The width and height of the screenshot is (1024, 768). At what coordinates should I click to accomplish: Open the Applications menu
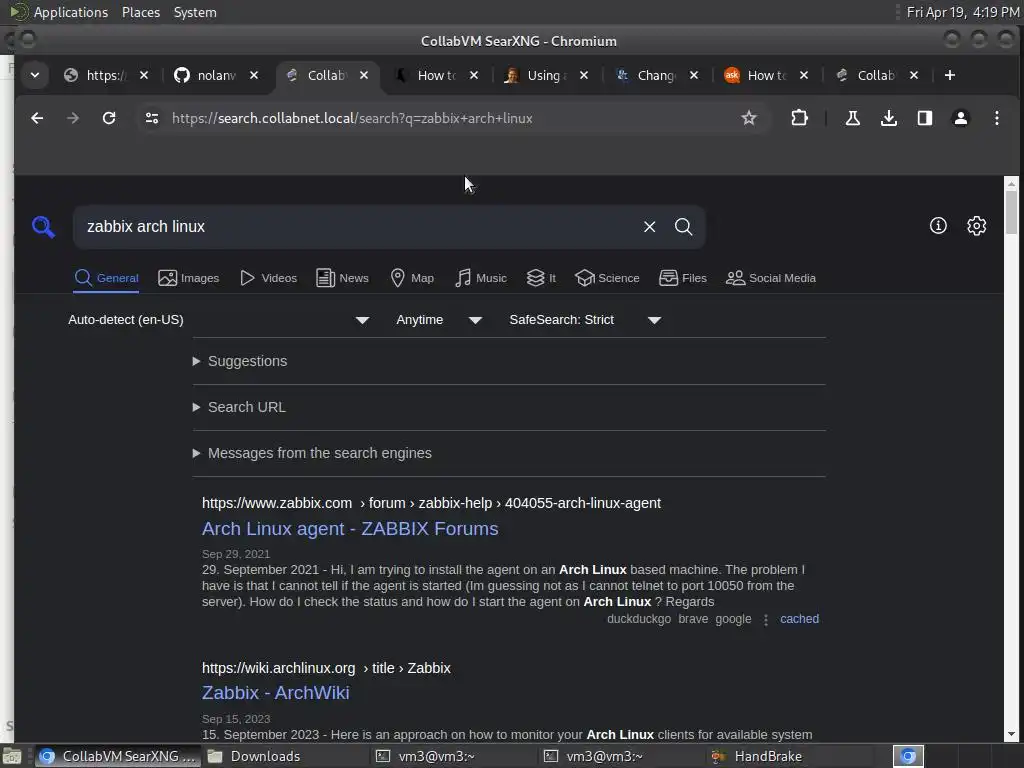(71, 12)
